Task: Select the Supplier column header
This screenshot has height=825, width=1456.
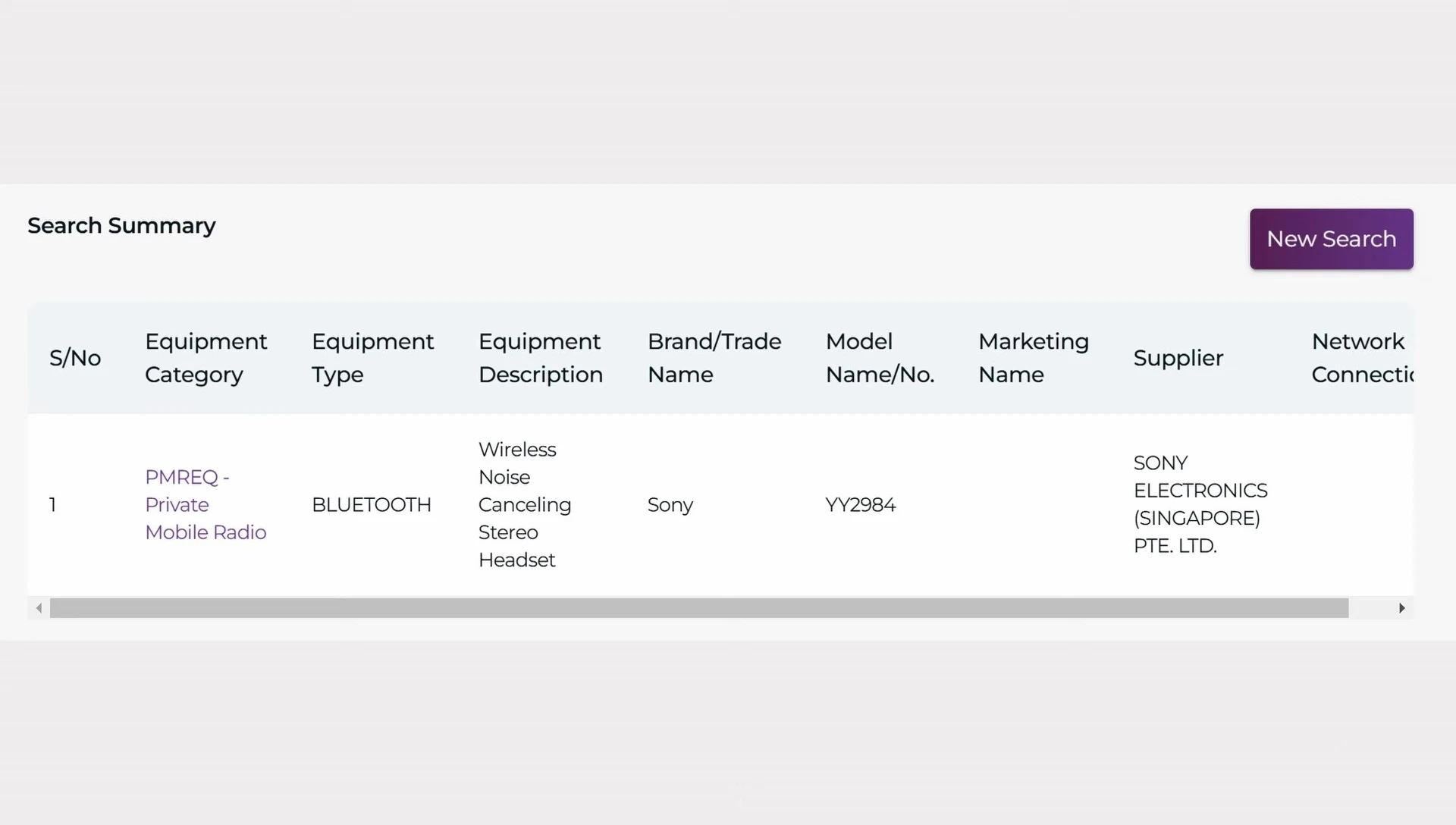Action: (1178, 358)
